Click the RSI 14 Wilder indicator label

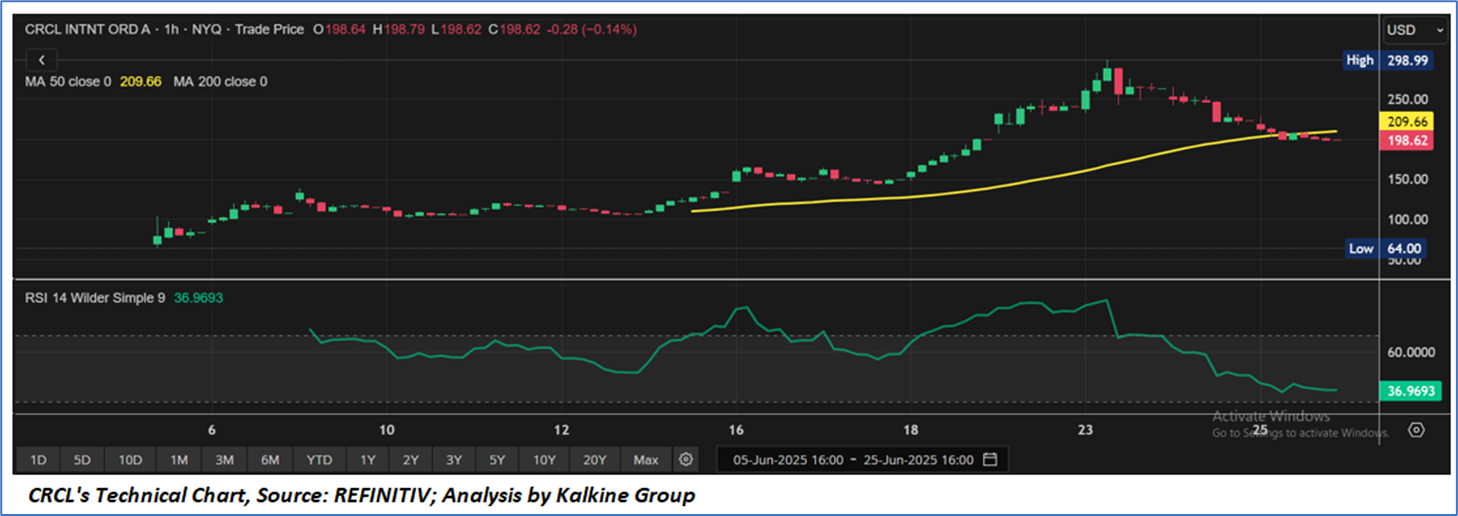point(96,298)
